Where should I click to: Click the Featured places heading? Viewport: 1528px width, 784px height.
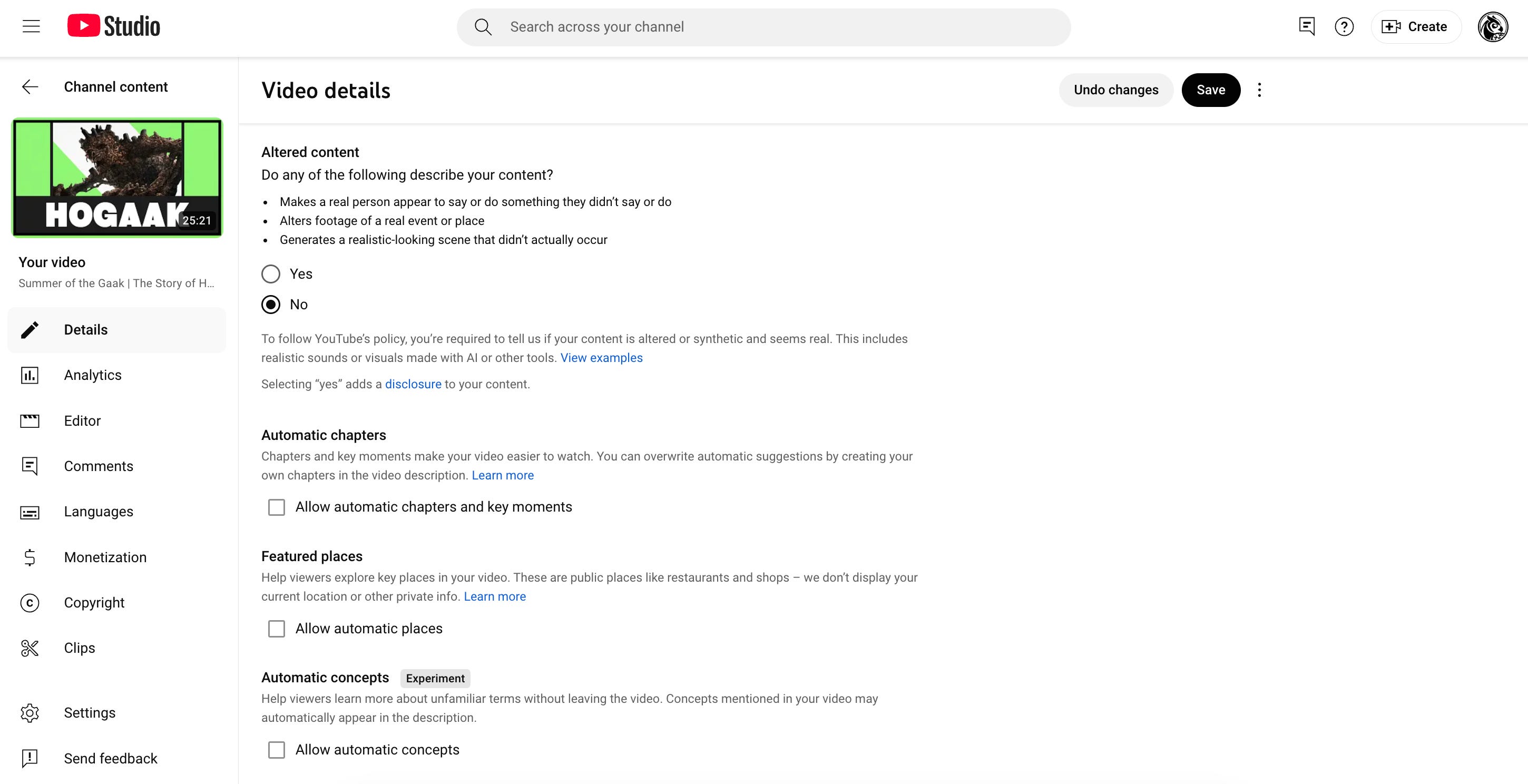312,556
